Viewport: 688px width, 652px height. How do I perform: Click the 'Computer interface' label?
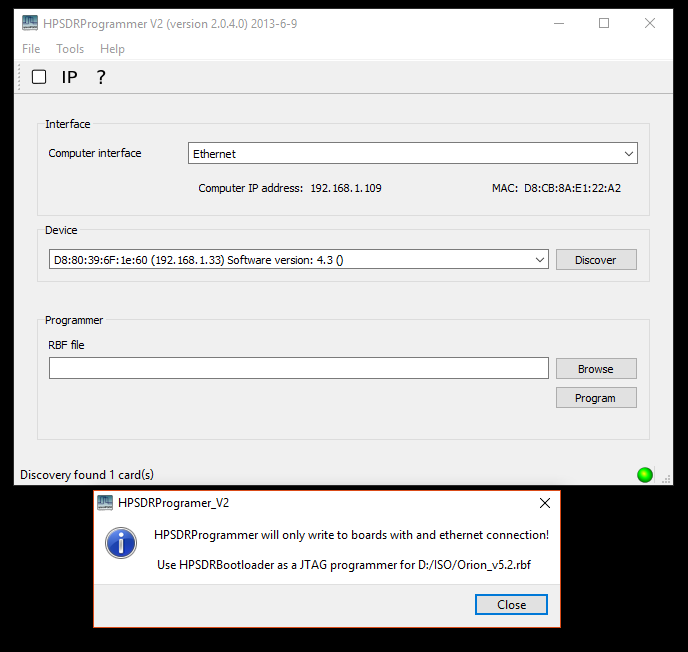coord(95,153)
